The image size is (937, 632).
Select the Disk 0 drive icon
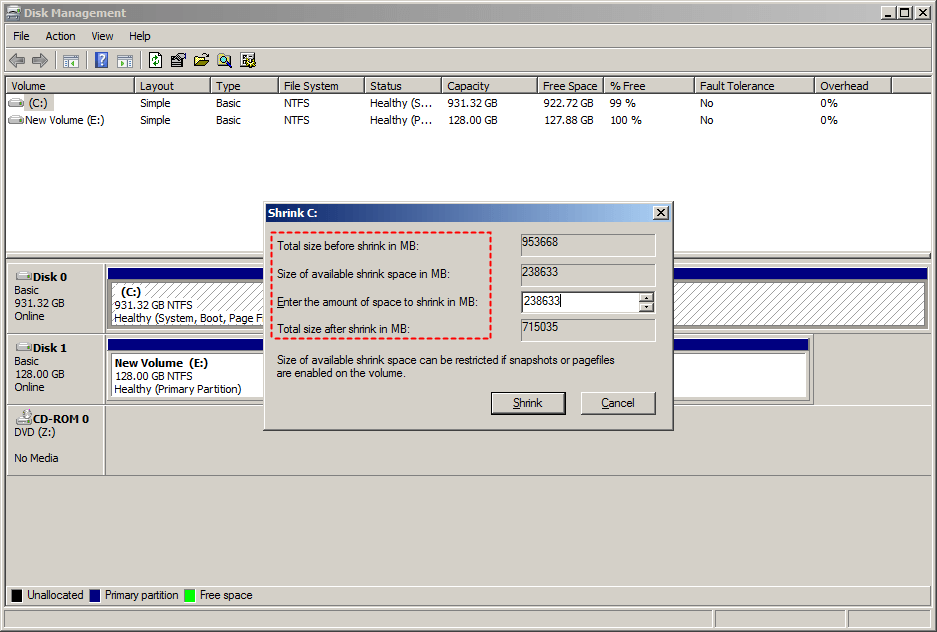[24, 276]
